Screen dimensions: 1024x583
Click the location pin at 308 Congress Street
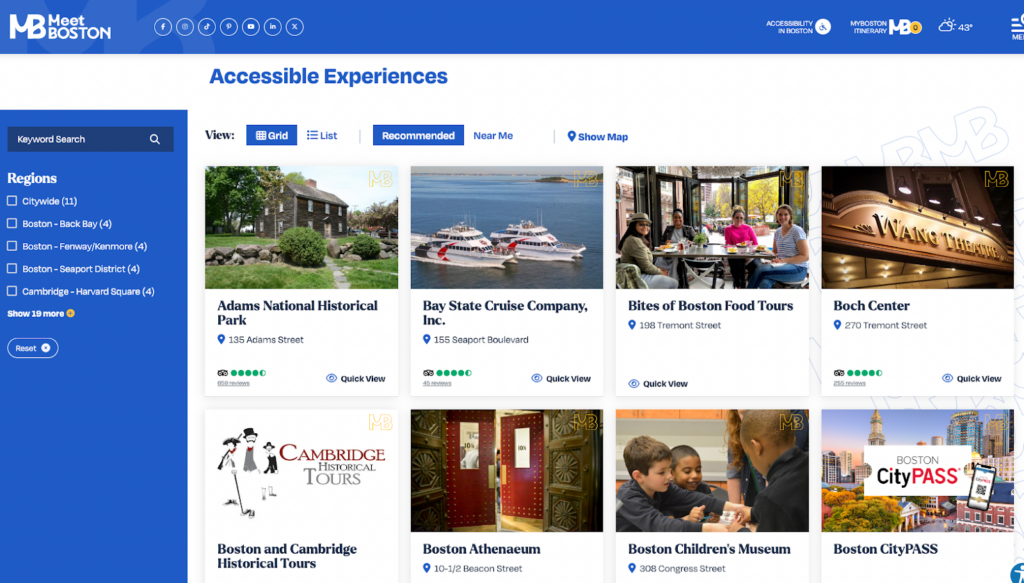pyautogui.click(x=632, y=569)
